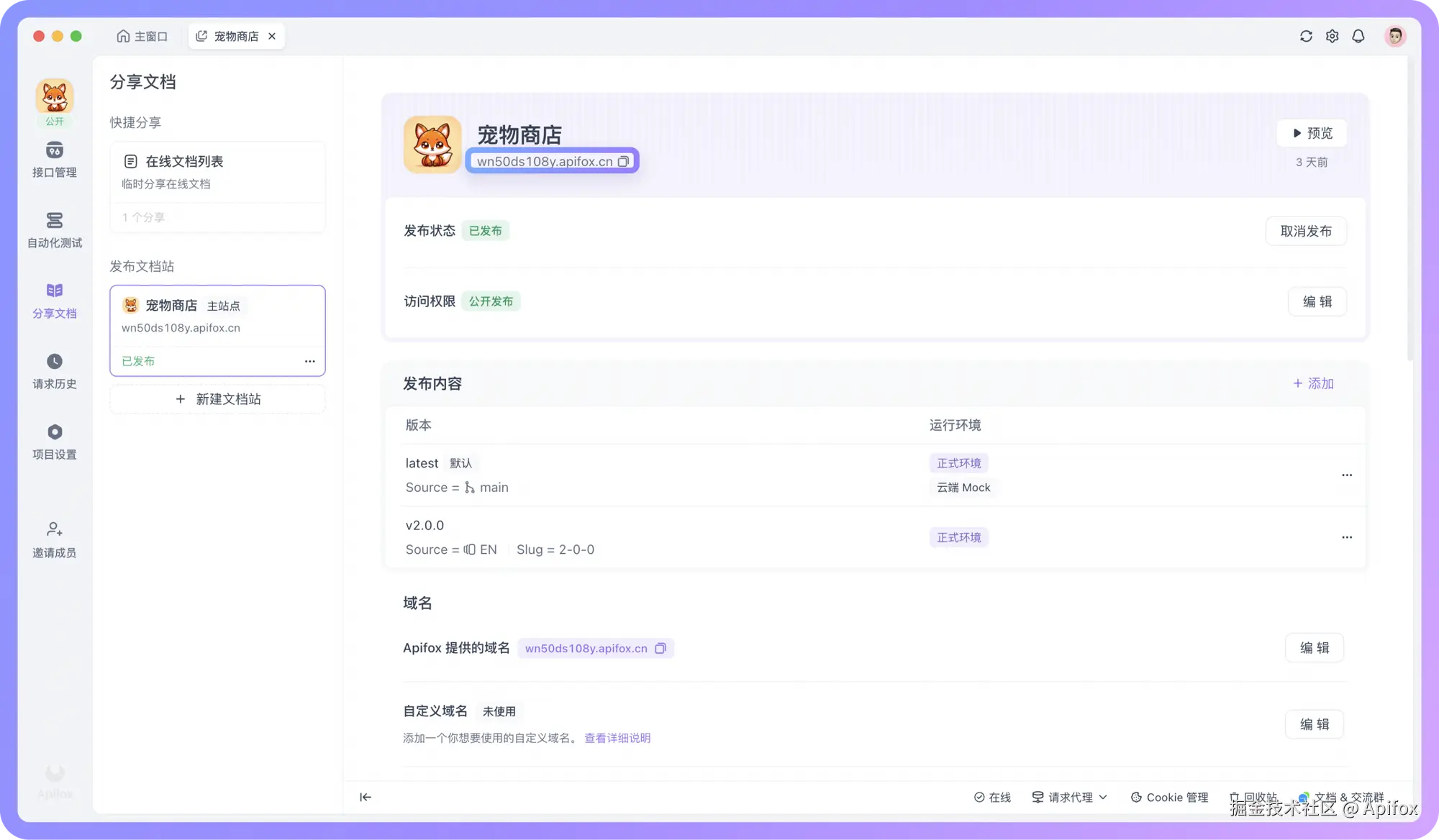Click the refresh icon in the top bar
1439x840 pixels.
tap(1306, 36)
